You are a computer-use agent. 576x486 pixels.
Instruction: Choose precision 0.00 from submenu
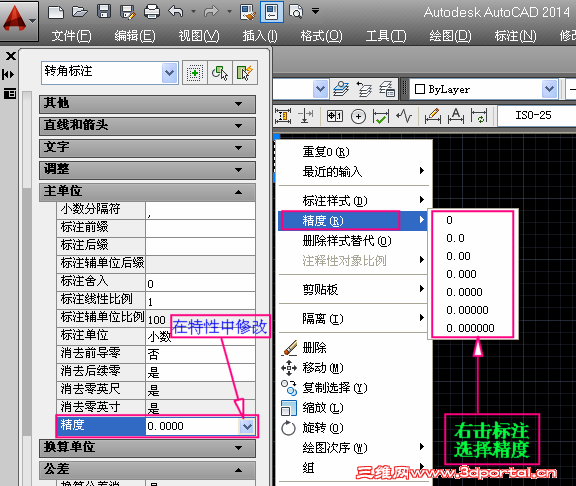click(458, 256)
